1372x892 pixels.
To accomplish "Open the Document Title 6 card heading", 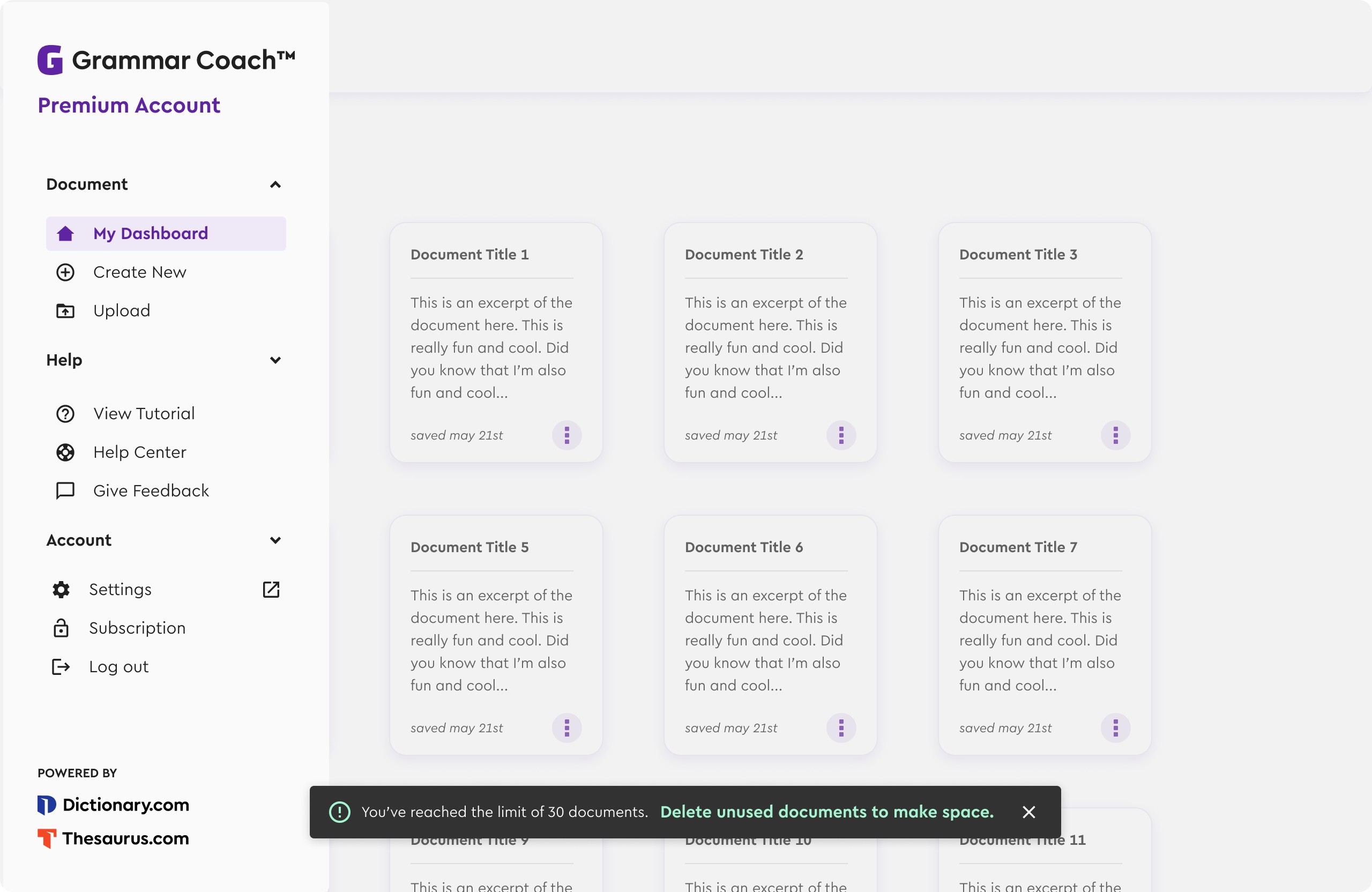I will [744, 548].
